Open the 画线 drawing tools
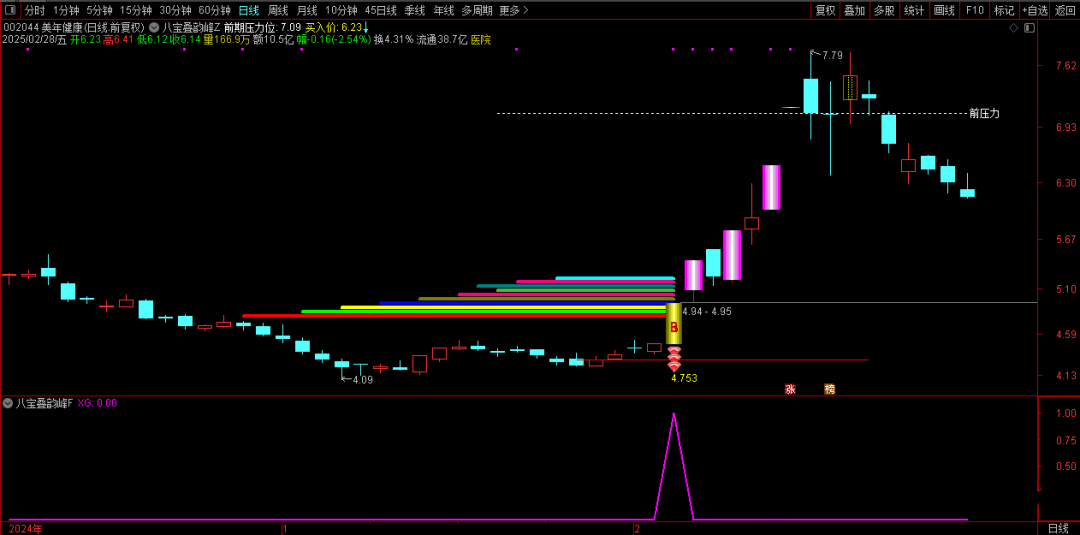 click(x=944, y=10)
